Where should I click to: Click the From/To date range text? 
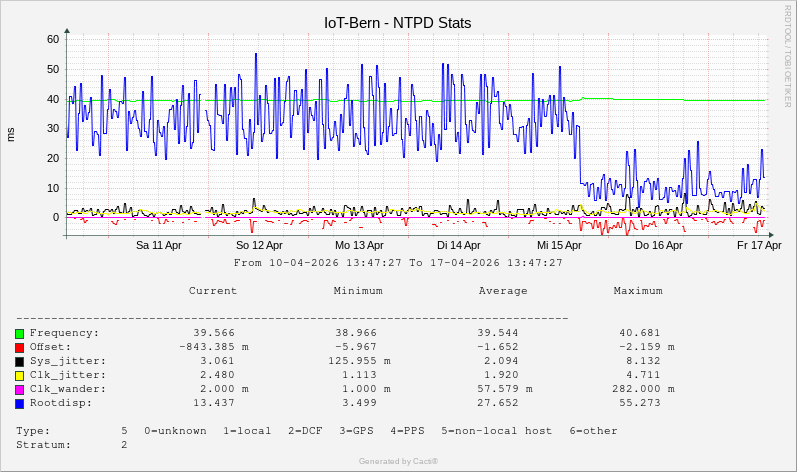pos(398,263)
